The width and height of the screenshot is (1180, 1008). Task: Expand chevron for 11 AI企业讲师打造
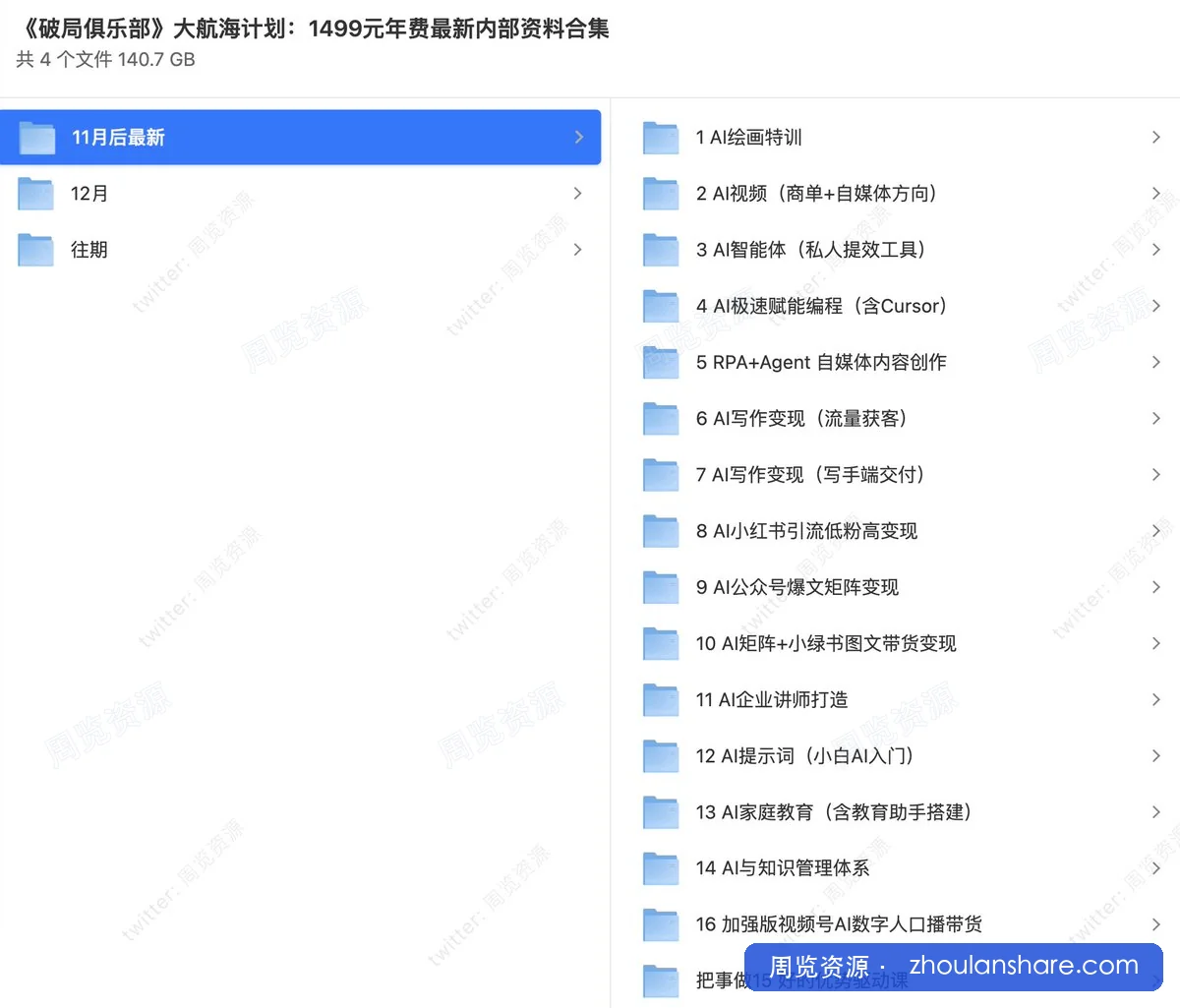[x=1156, y=699]
